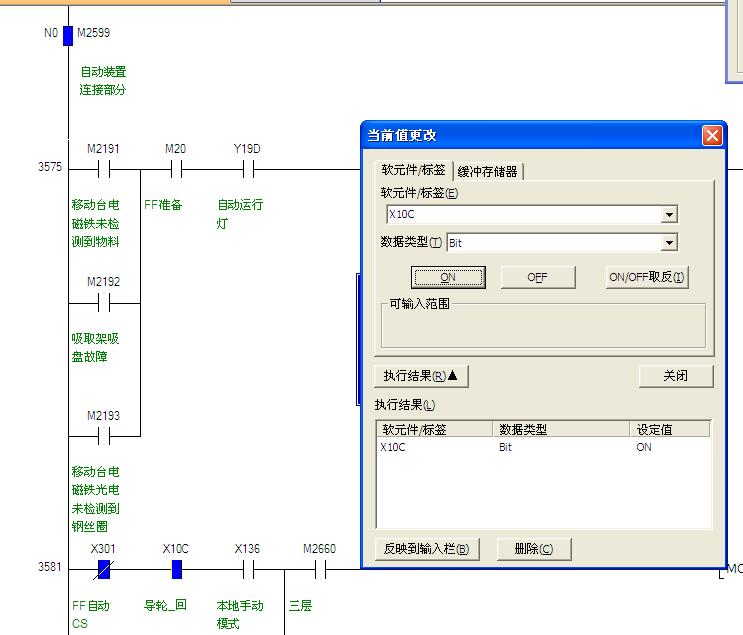Set device OFF using the OFF button
The height and width of the screenshot is (635, 743).
point(537,278)
